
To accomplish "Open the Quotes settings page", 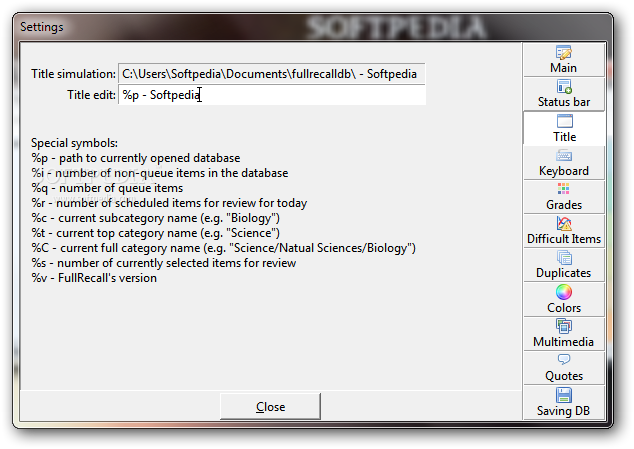I will pos(564,368).
